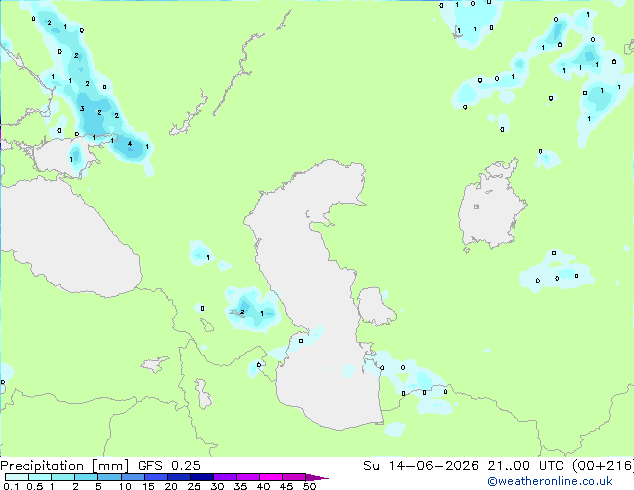Pick the 10–15 mm legend swatch
634x490 pixels.
point(132,477)
